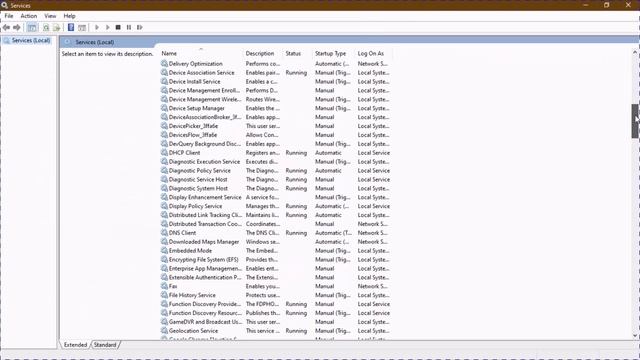The image size is (640, 360).
Task: Select the GameDVR and Broadcast Us... service
Action: (276, 322)
